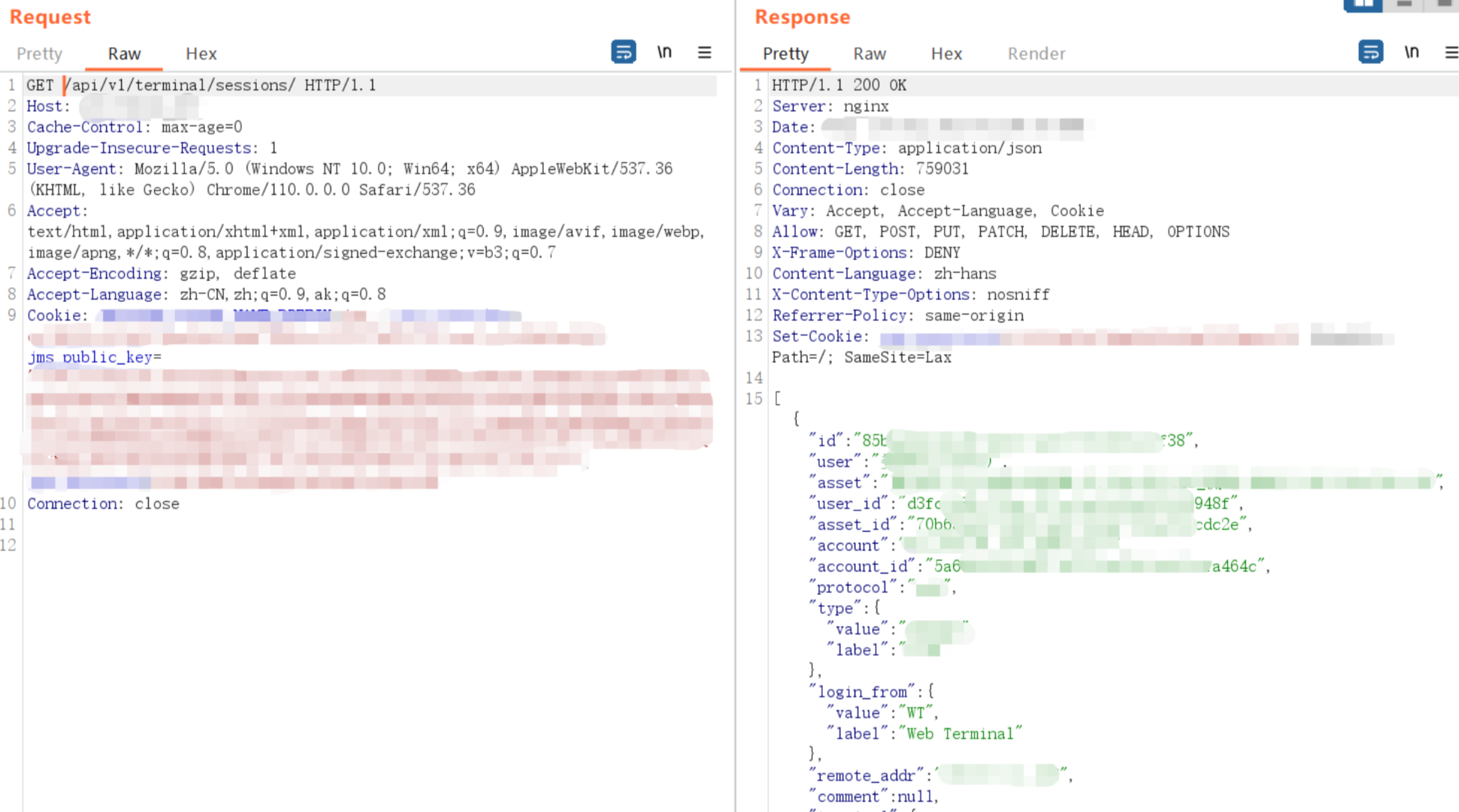Show non-printable characters in Response panel
Screen dimensions: 1459x812
click(1411, 52)
